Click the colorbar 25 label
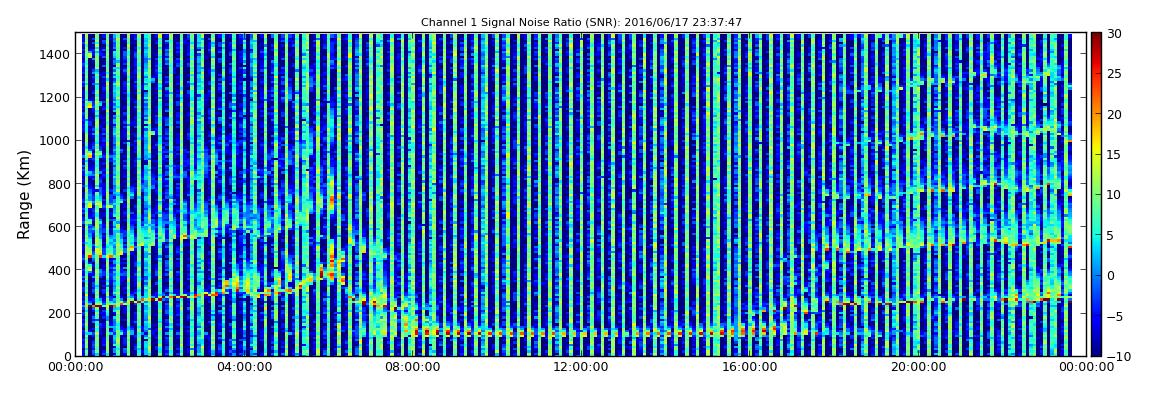Image resolution: width=1150 pixels, height=407 pixels. click(1115, 74)
